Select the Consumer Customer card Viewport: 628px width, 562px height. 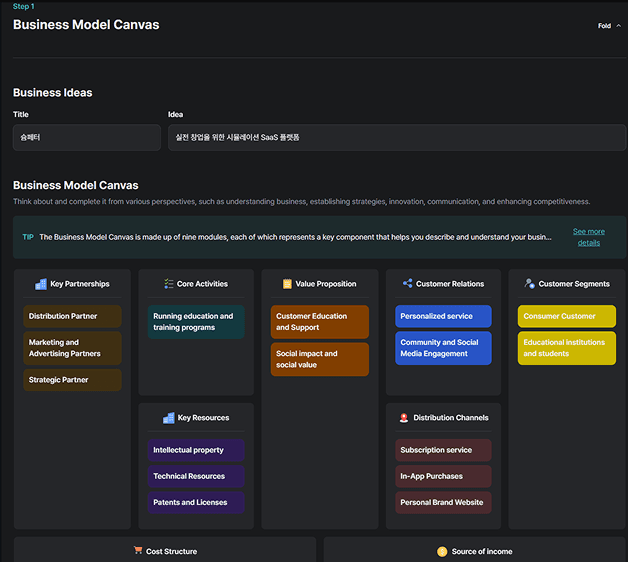pyautogui.click(x=567, y=316)
